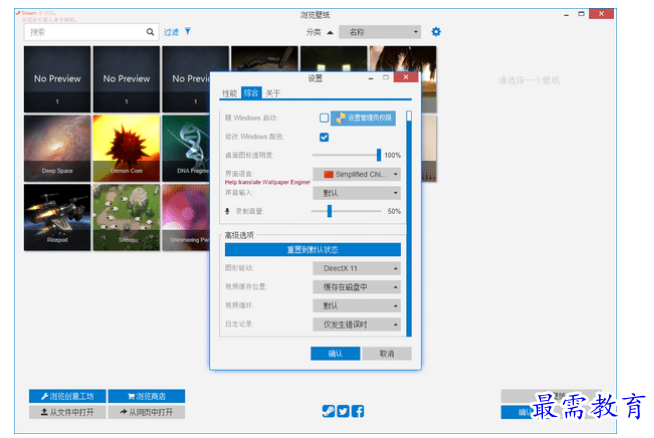This screenshot has width=654, height=438.
Task: Open the Simplified Chinese language dropdown
Action: click(357, 174)
